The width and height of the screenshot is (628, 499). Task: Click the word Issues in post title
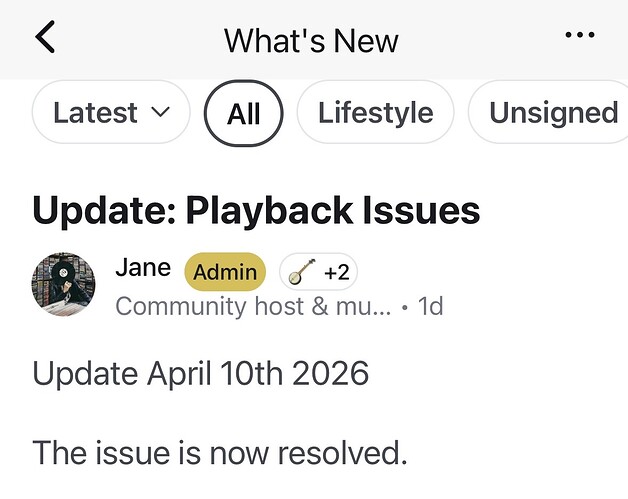421,211
